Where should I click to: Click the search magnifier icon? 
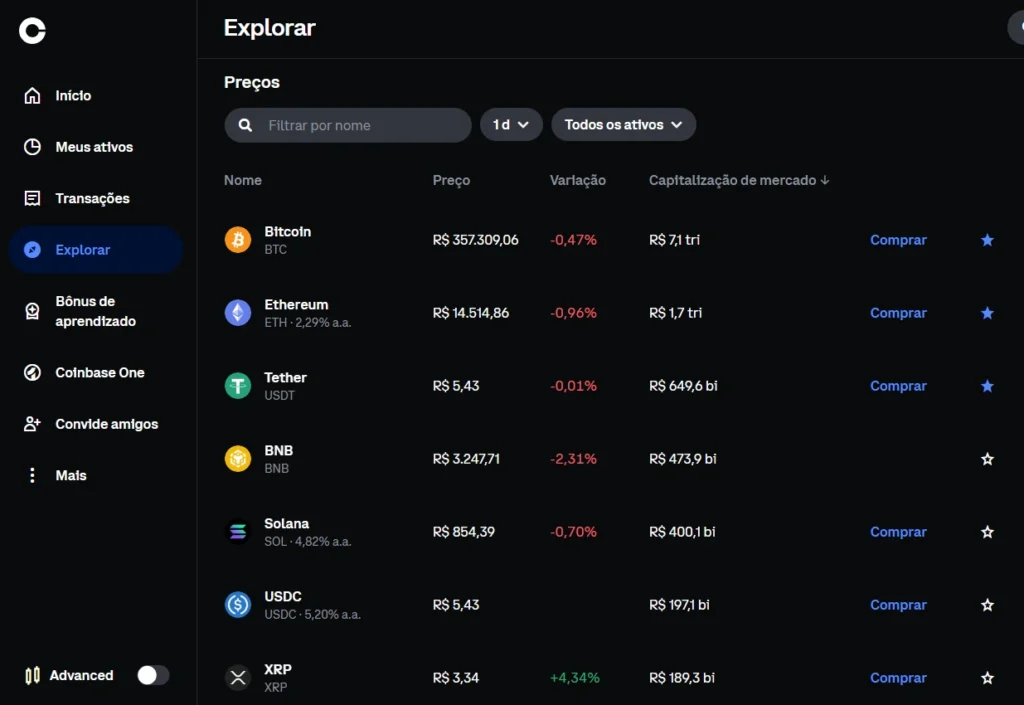tap(246, 125)
